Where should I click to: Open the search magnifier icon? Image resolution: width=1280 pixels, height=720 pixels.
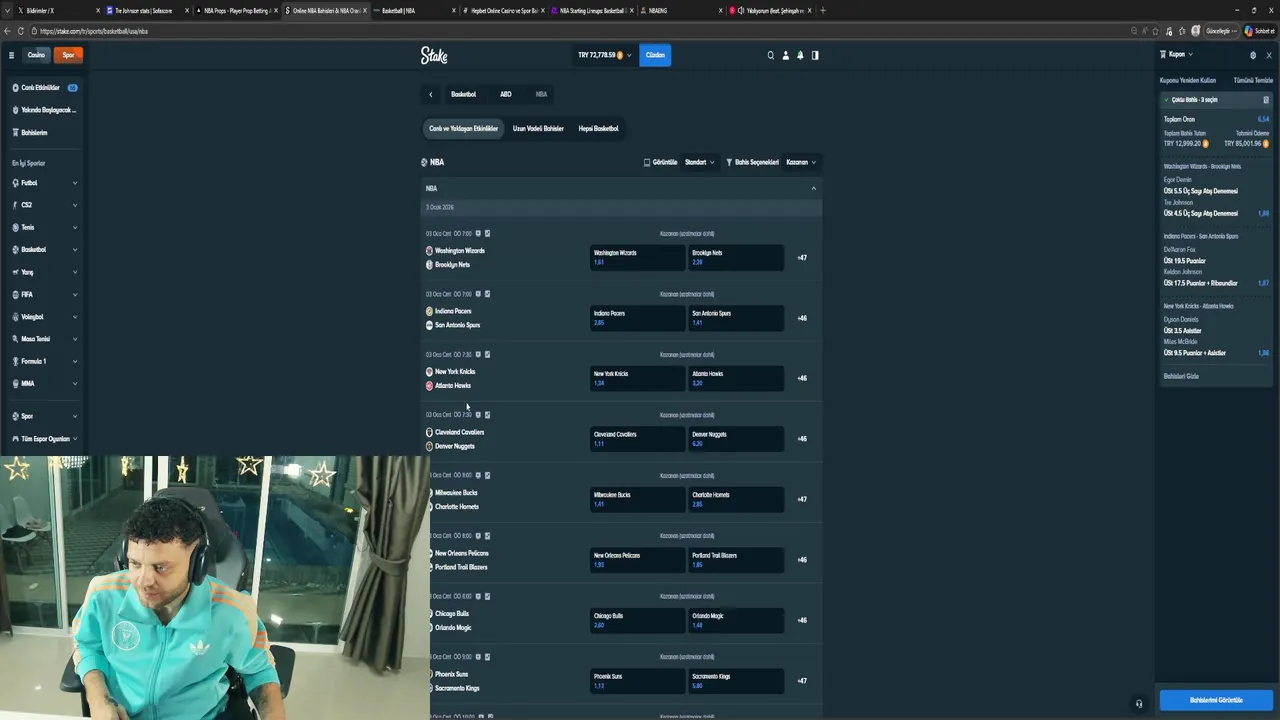pyautogui.click(x=770, y=55)
